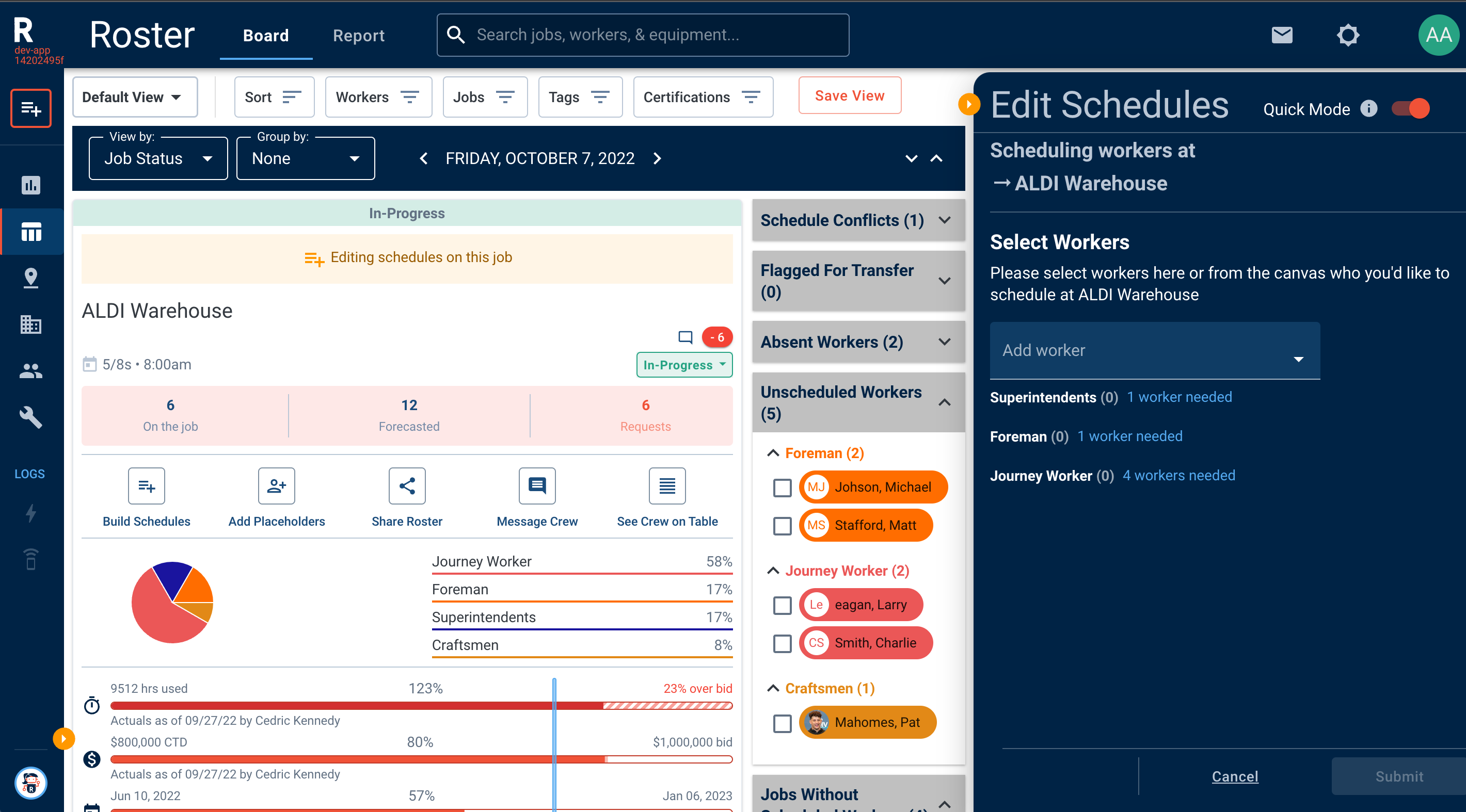Click the Message Crew icon
Image resolution: width=1466 pixels, height=812 pixels.
537,486
